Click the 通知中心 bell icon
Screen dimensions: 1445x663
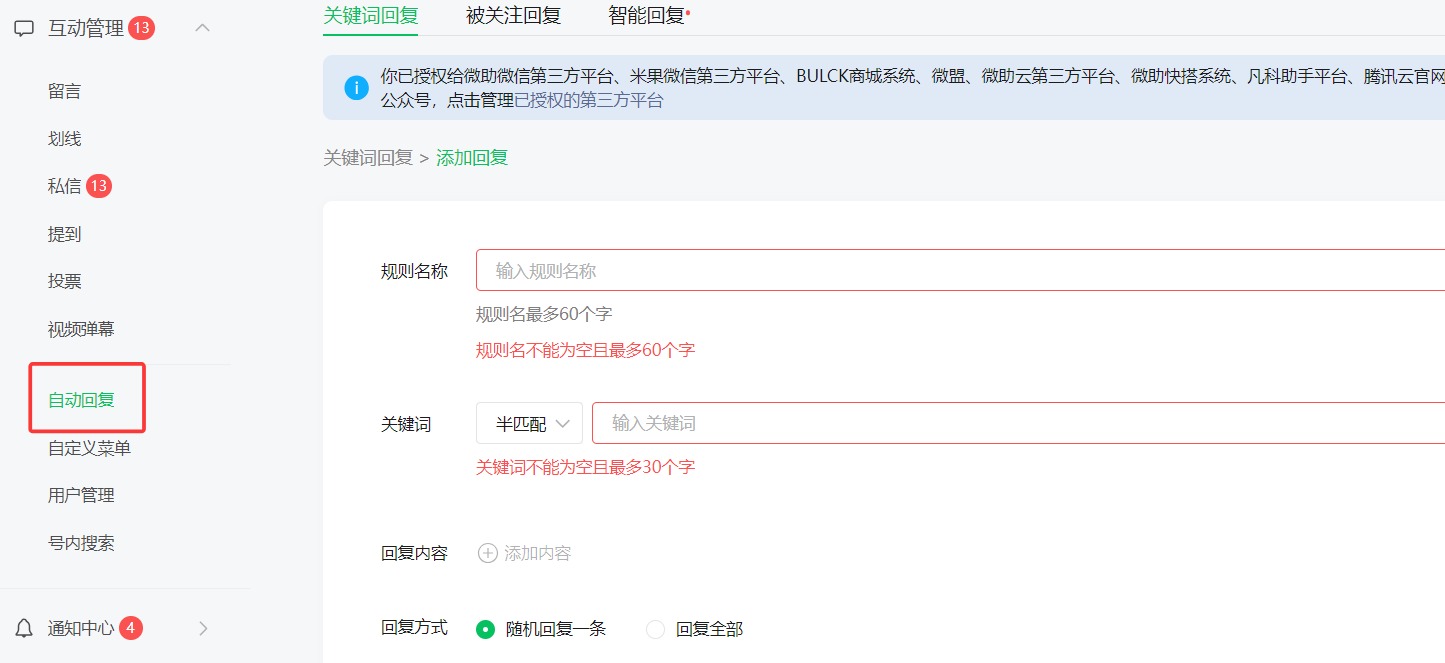click(x=23, y=628)
